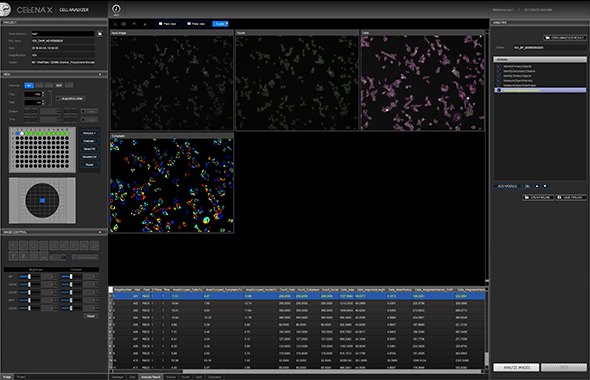
Task: Collapse the View panel header arrow
Action: pyautogui.click(x=100, y=74)
